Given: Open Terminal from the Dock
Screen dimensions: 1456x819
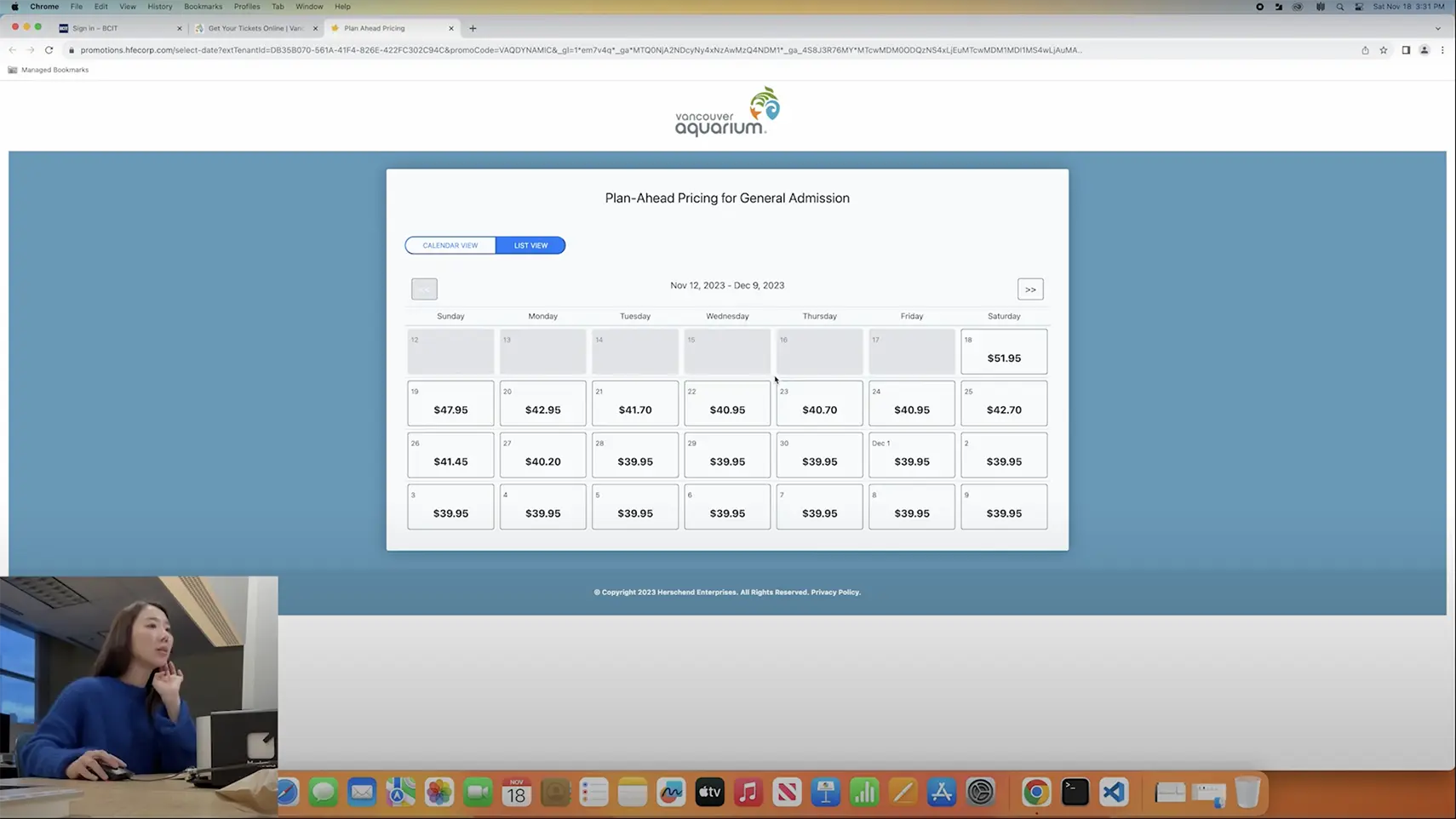Looking at the screenshot, I should pos(1075,792).
